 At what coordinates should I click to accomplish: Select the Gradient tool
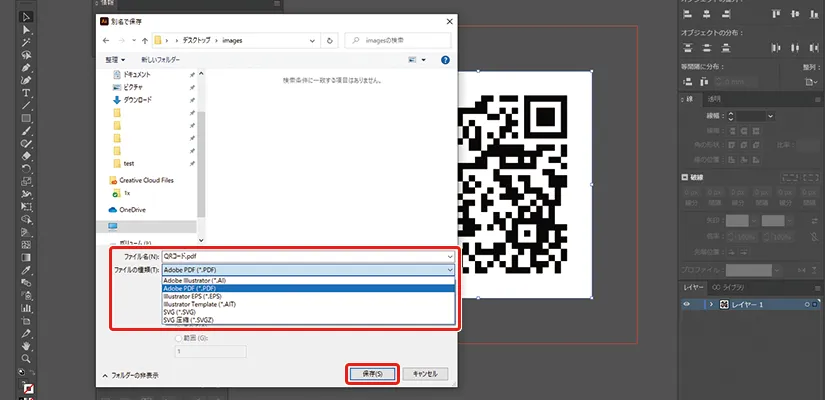click(26, 257)
